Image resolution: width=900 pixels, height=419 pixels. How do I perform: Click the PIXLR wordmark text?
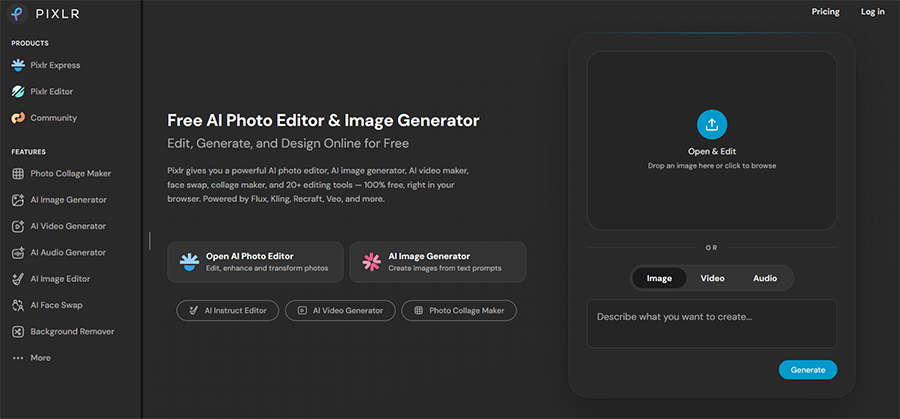point(57,14)
